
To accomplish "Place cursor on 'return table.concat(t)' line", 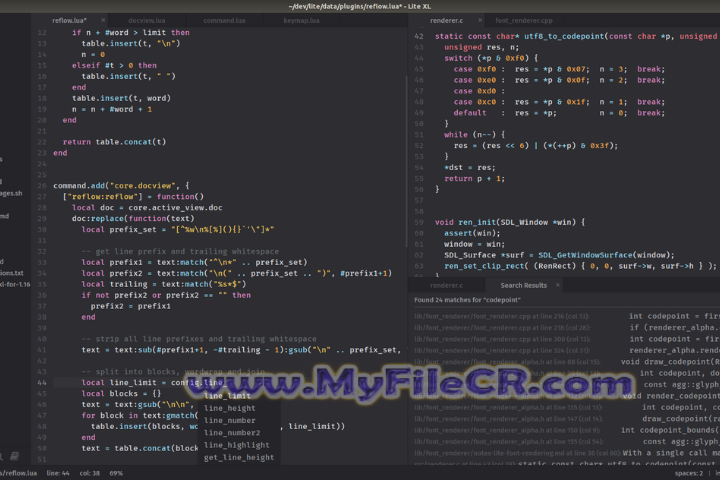I will pyautogui.click(x=120, y=142).
